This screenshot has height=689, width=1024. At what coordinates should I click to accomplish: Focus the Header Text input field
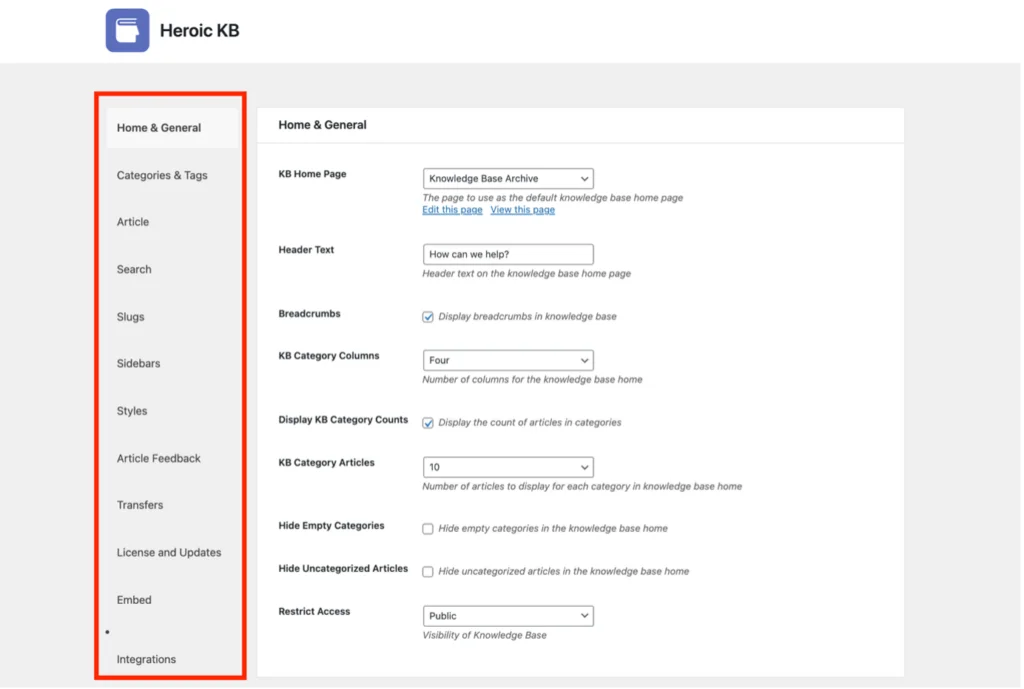point(508,254)
